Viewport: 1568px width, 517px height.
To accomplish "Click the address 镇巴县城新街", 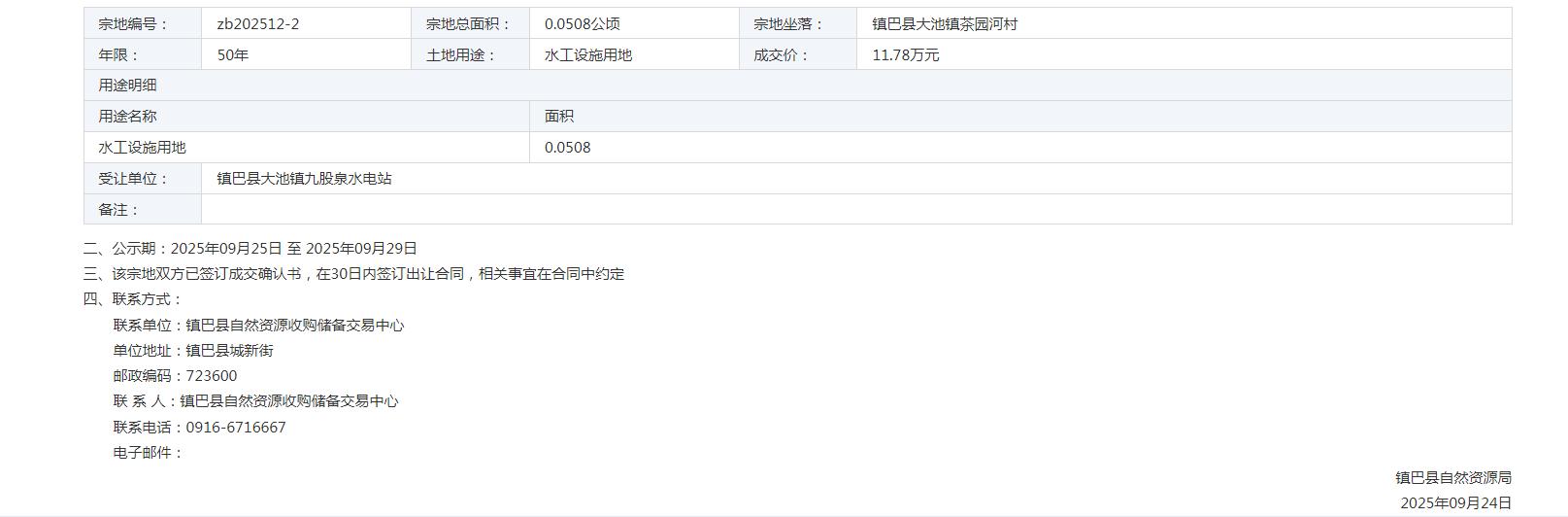I will tap(230, 351).
